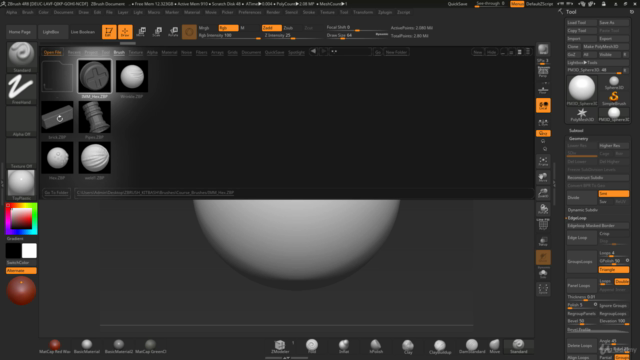This screenshot has height=360, width=640.
Task: Click Go To Folder button
Action: (x=56, y=193)
